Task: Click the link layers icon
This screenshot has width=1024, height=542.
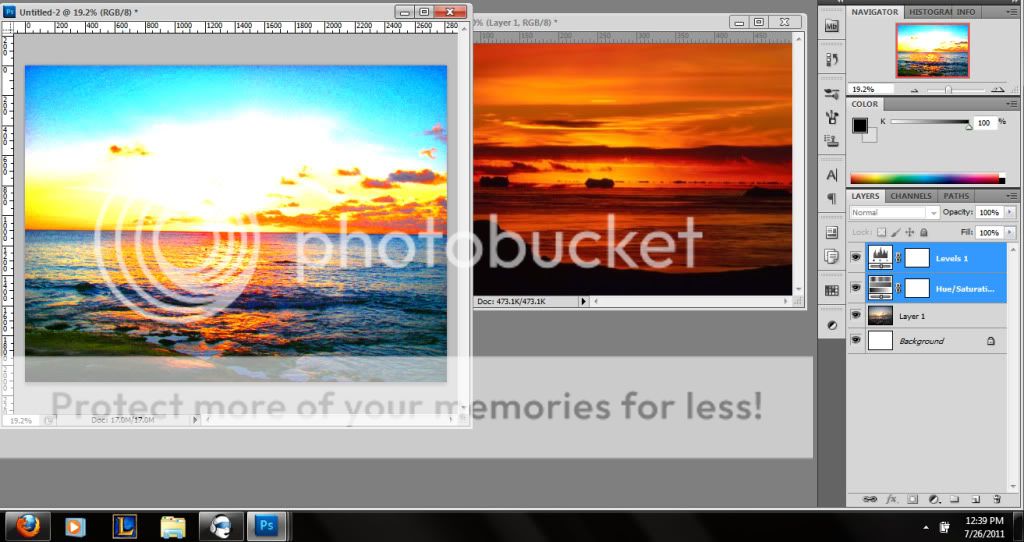Action: [x=870, y=499]
